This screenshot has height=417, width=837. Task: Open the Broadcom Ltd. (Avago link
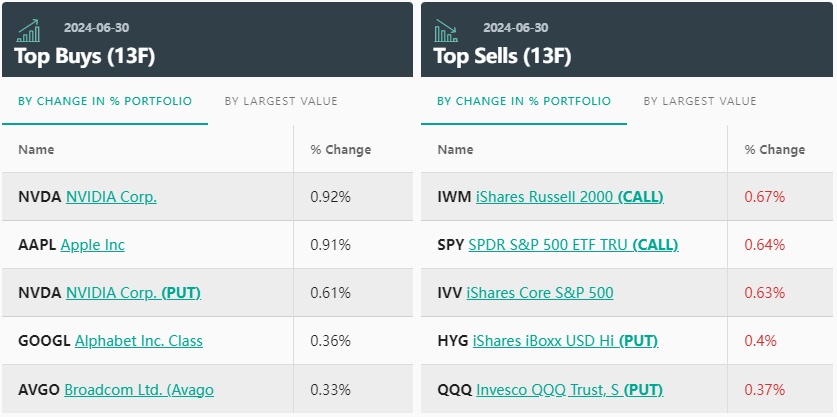click(x=139, y=389)
